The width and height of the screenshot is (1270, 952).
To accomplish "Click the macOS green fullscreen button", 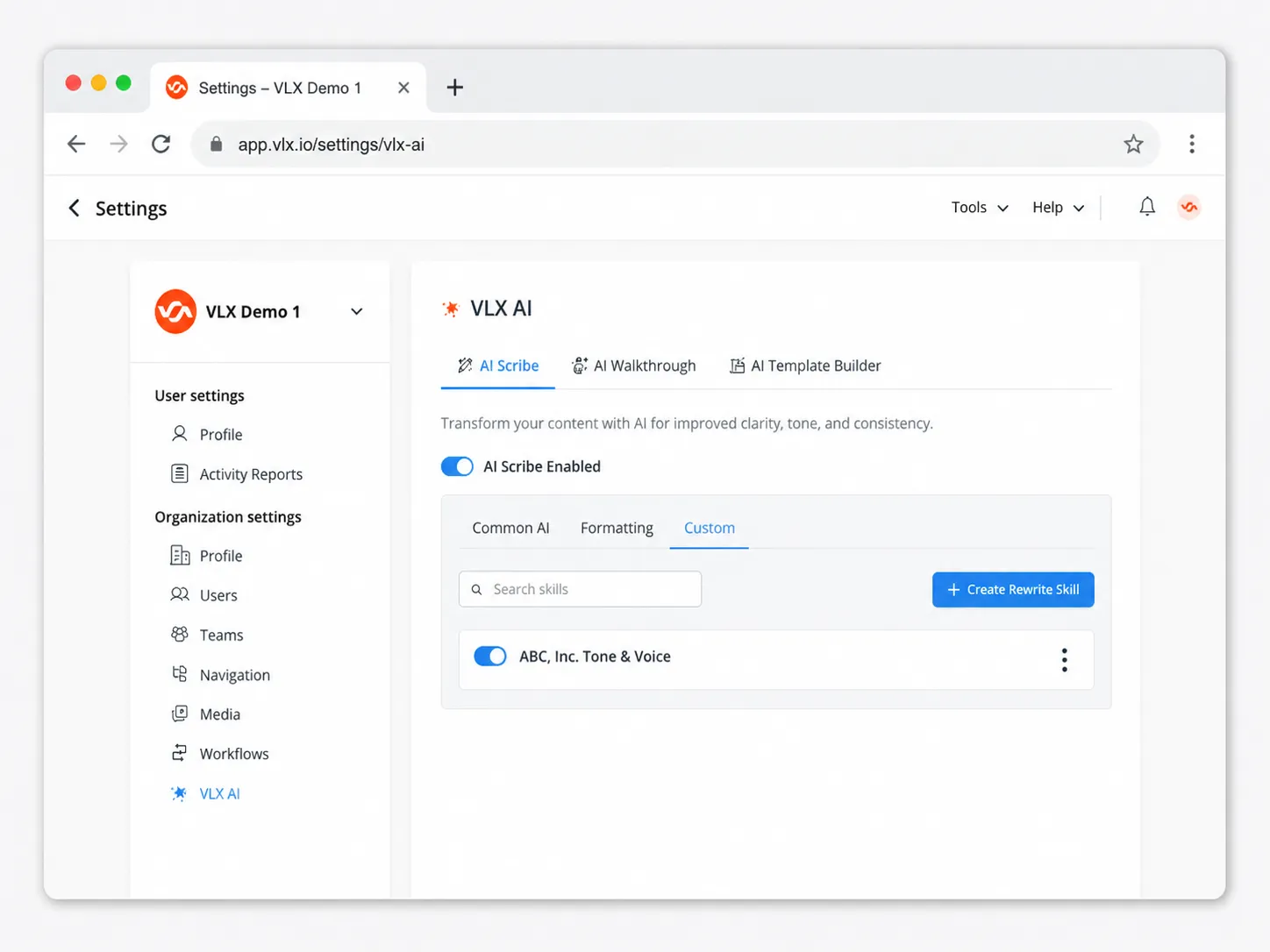I will click(x=124, y=82).
